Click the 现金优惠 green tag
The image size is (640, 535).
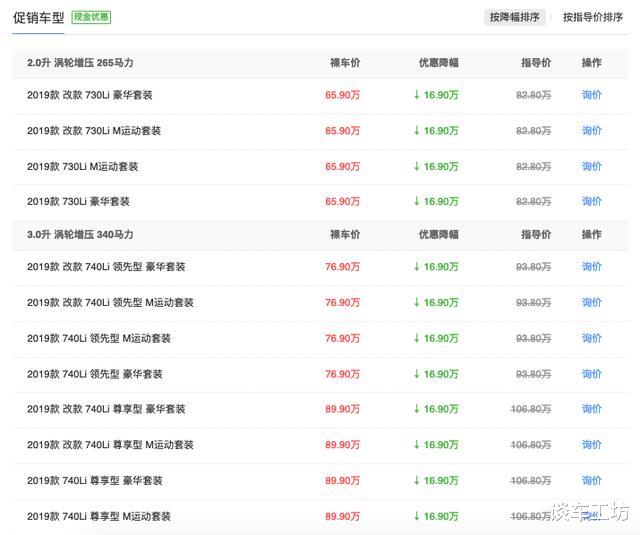[91, 17]
